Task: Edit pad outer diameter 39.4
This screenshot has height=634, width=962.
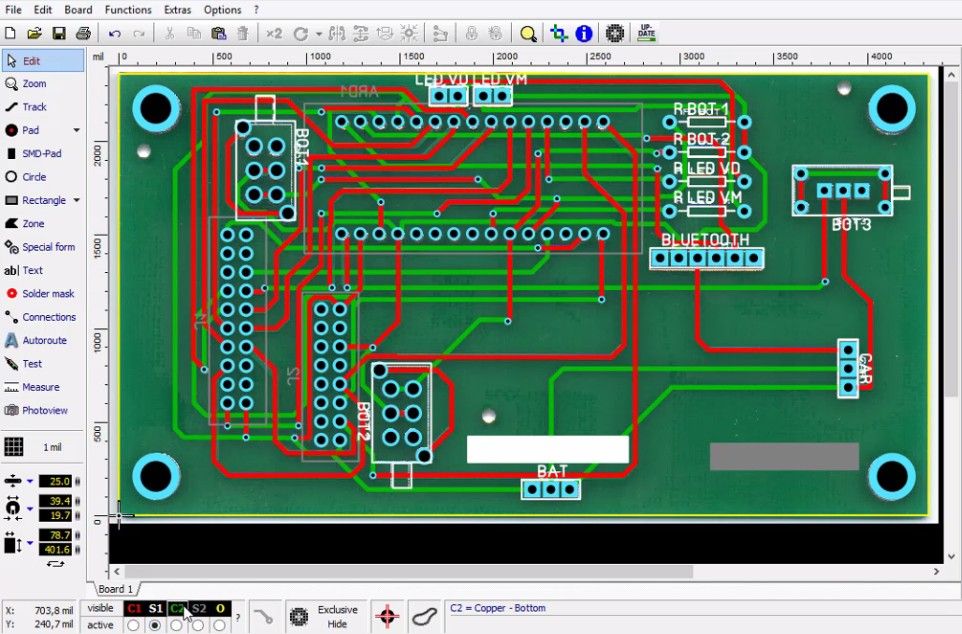Action: (x=56, y=501)
